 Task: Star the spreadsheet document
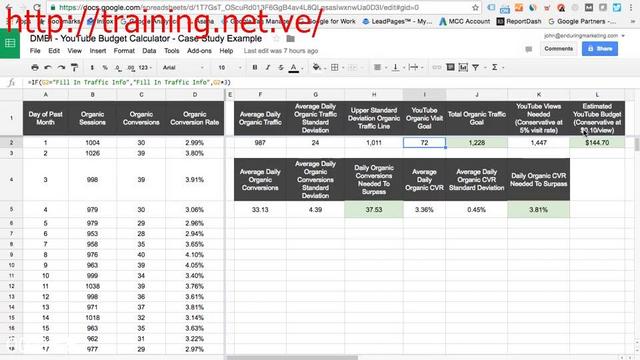[276, 39]
